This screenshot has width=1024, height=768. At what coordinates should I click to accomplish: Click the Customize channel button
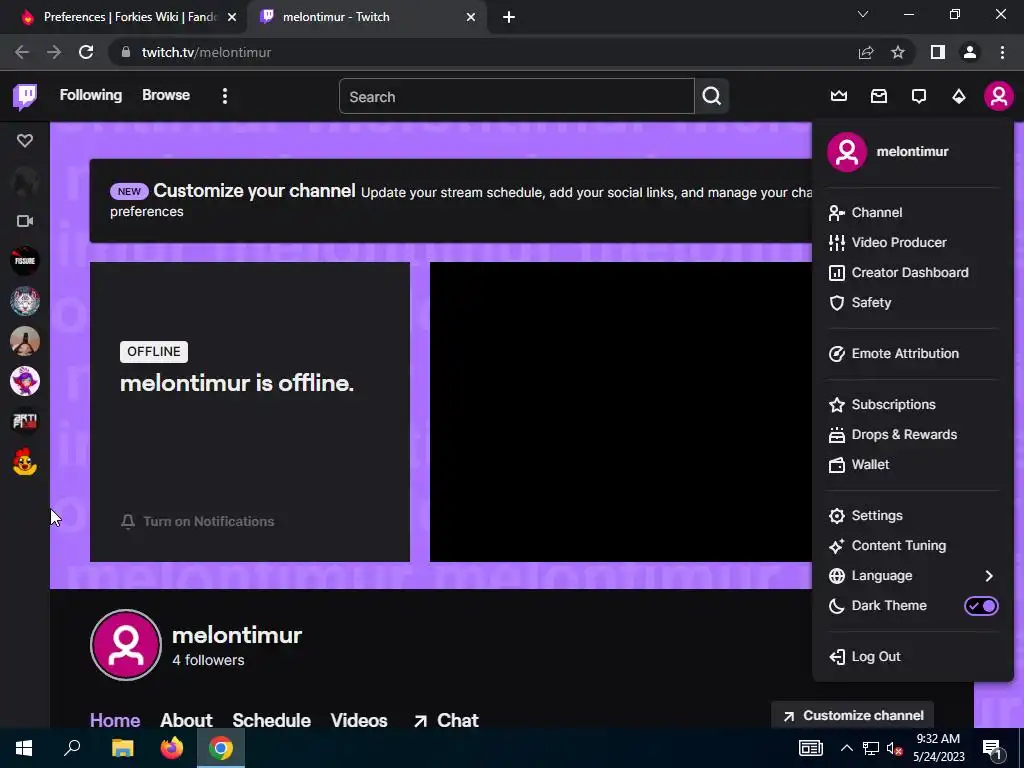(852, 715)
